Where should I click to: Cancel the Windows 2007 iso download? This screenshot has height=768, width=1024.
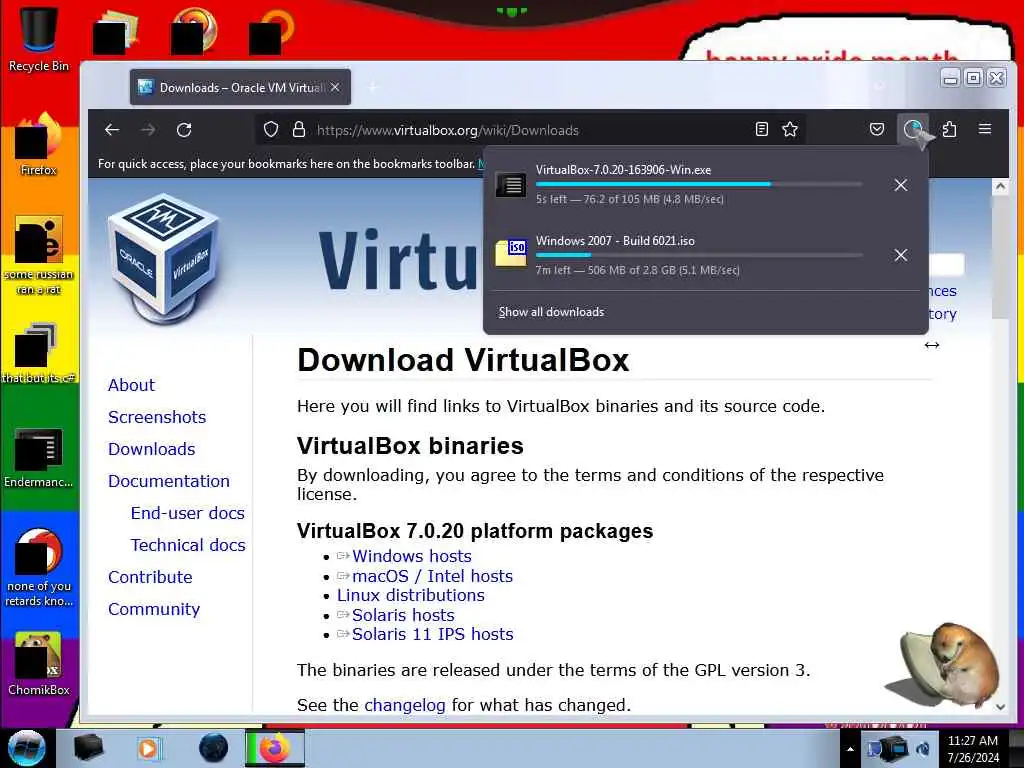point(901,255)
